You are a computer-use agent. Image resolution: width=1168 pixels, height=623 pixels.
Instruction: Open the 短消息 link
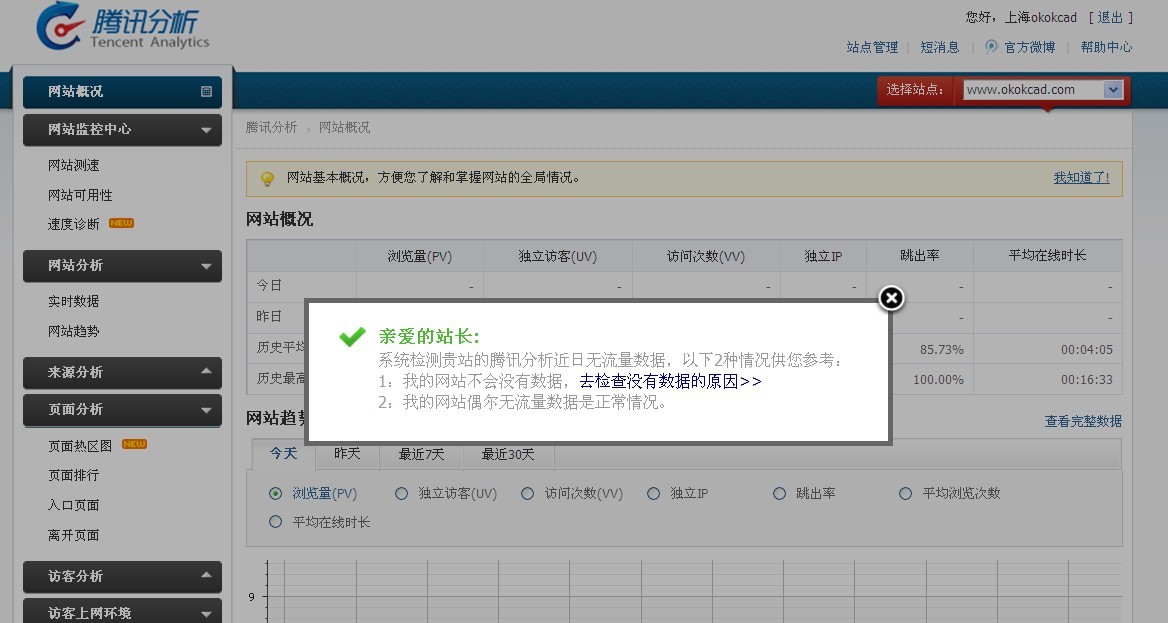(x=940, y=47)
